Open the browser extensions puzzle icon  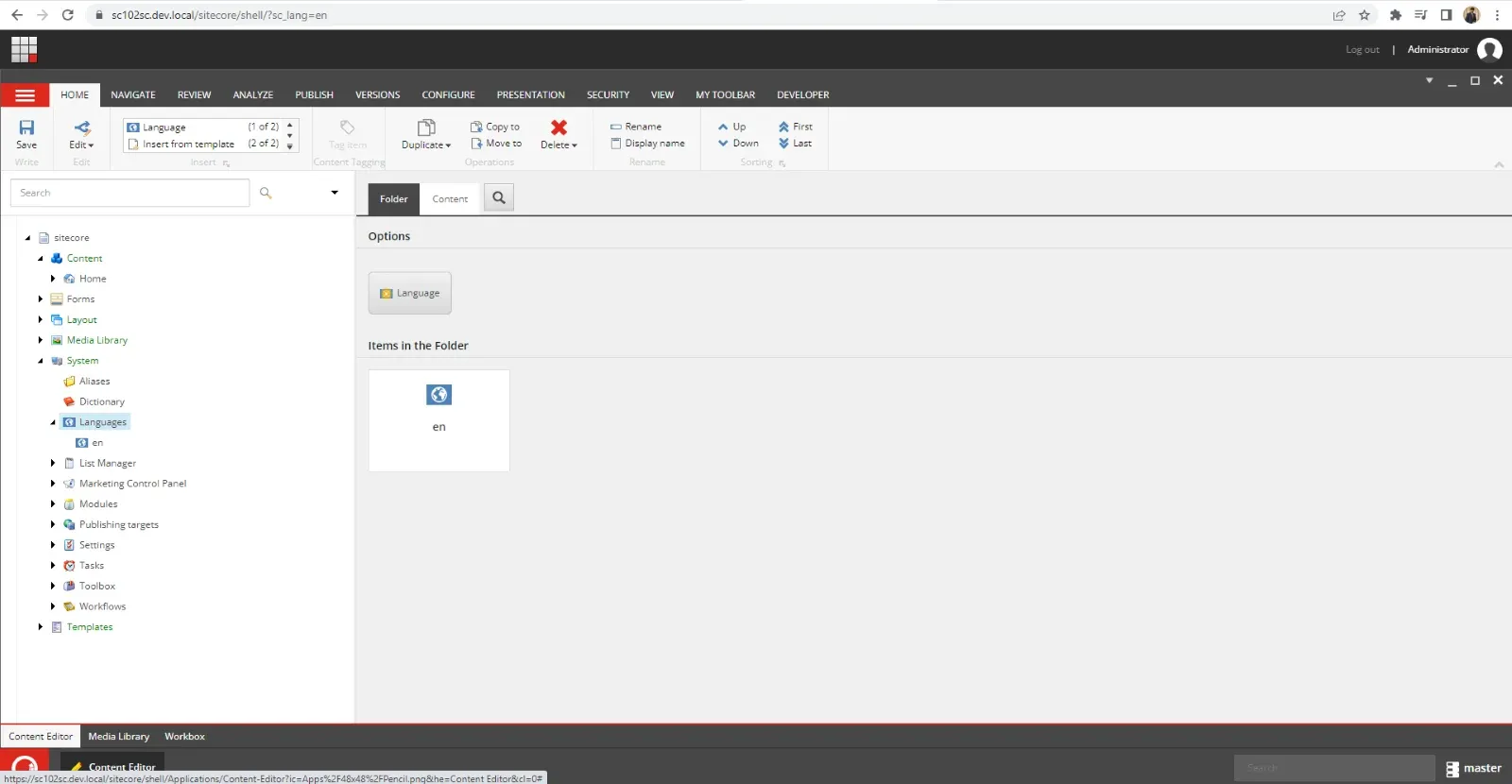tap(1395, 15)
